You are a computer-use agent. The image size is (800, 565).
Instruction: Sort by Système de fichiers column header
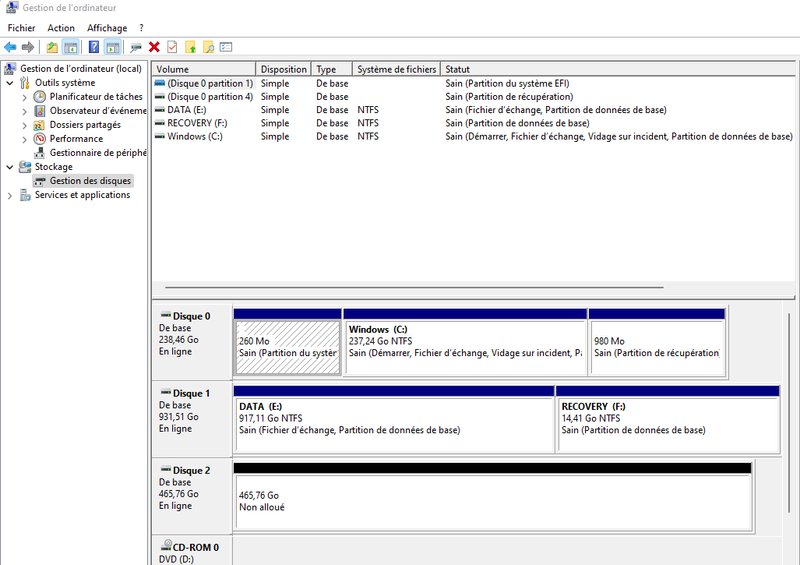point(396,69)
